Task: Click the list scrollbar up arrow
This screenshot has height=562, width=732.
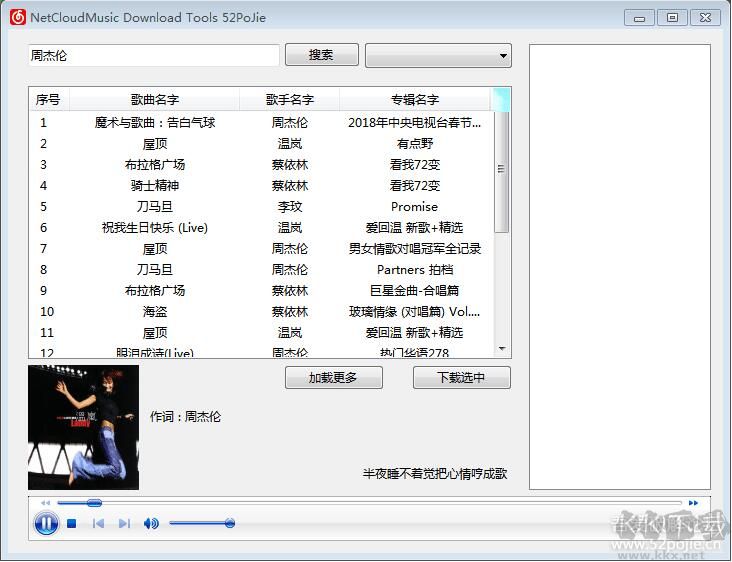Action: [502, 97]
